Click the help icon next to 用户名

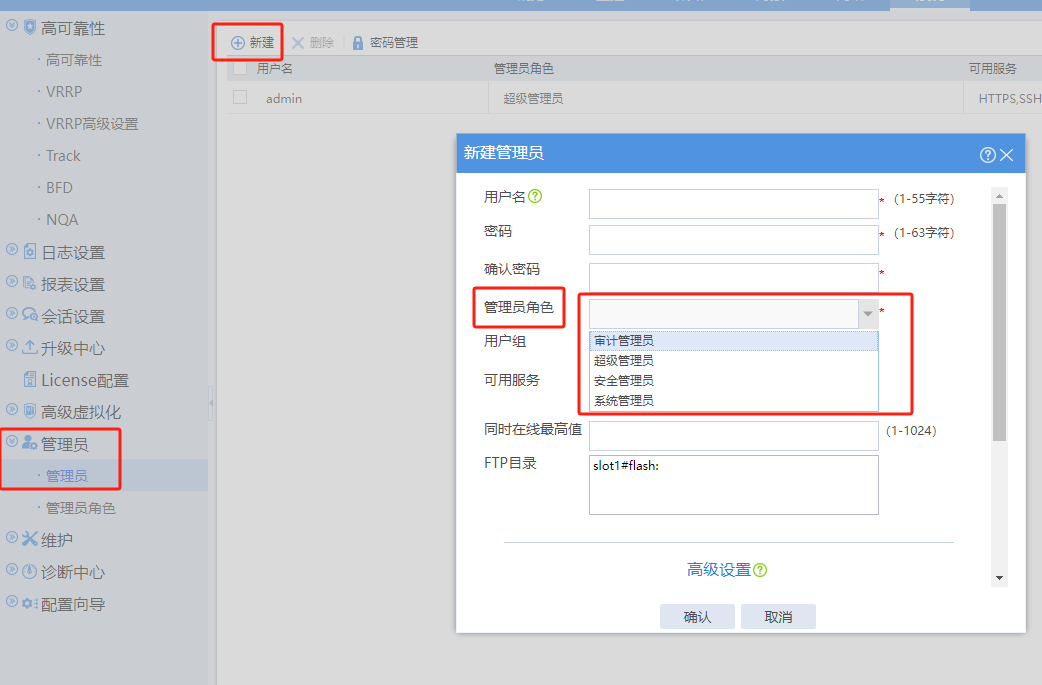[x=535, y=196]
